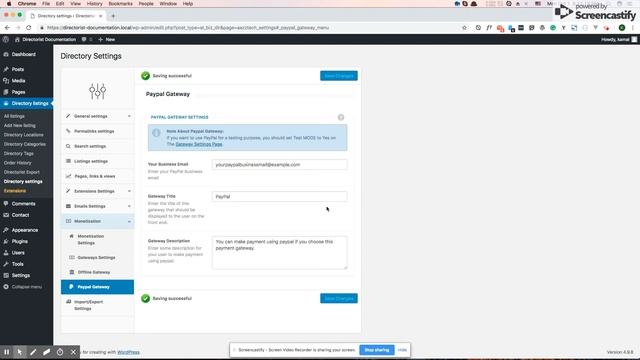Open the Extensions submenu link
The image size is (640, 360).
point(15,191)
